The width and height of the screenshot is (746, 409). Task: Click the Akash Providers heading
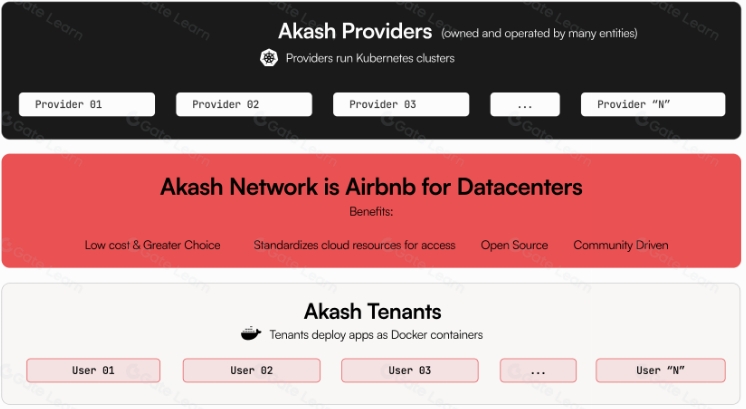[x=355, y=31]
